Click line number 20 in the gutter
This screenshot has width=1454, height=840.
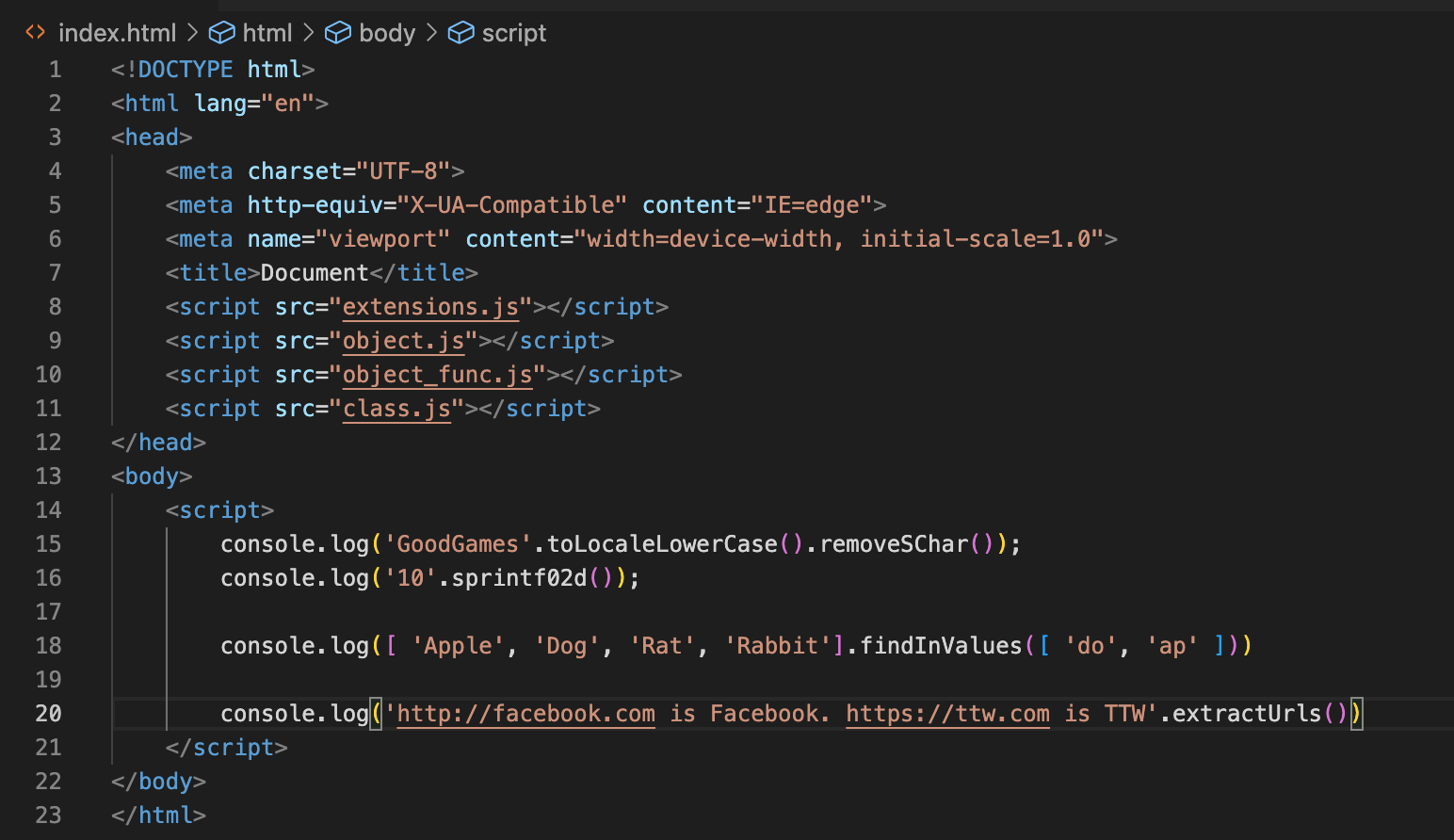coord(48,713)
